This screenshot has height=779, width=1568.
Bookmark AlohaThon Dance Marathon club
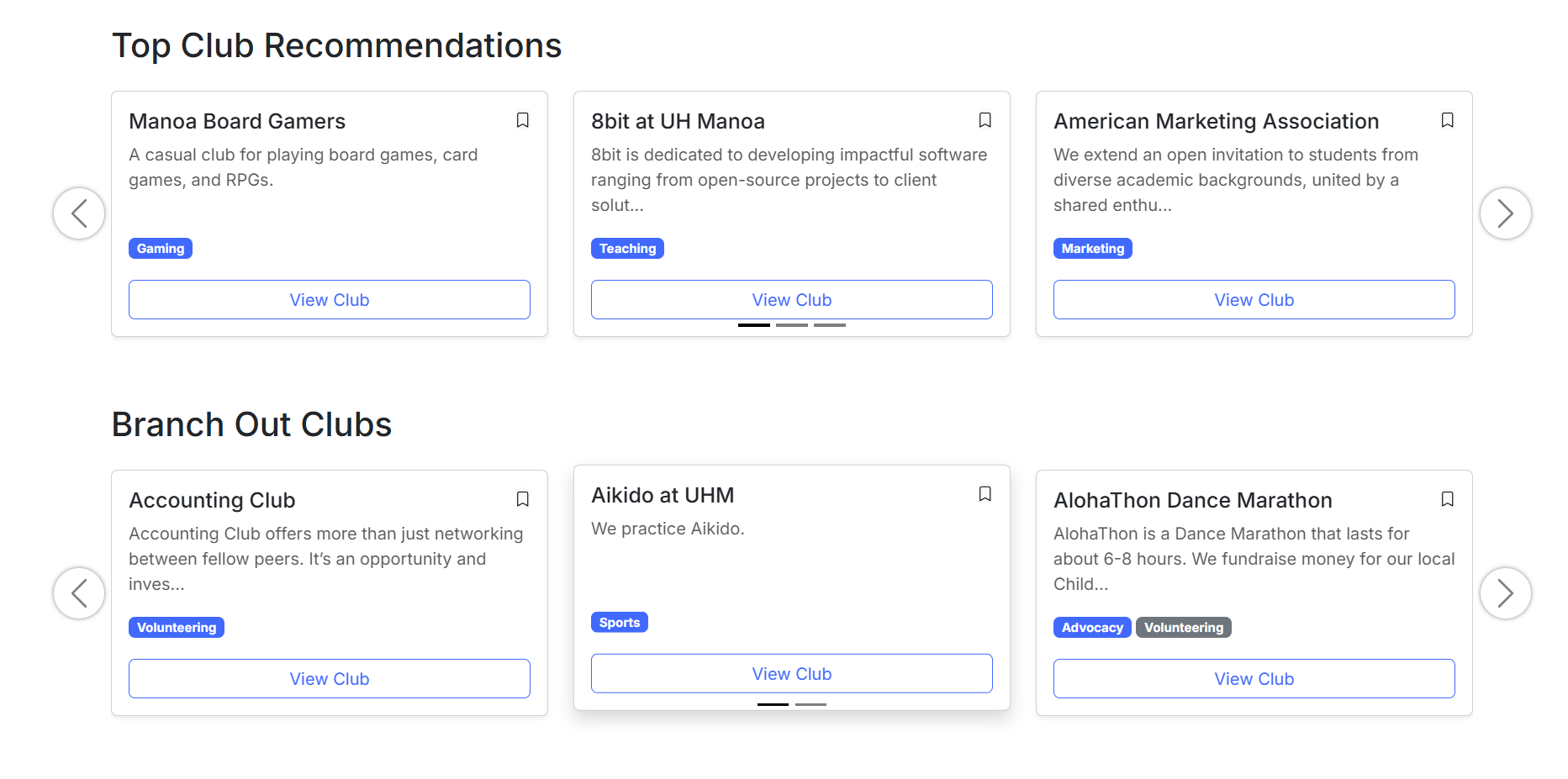[1447, 499]
